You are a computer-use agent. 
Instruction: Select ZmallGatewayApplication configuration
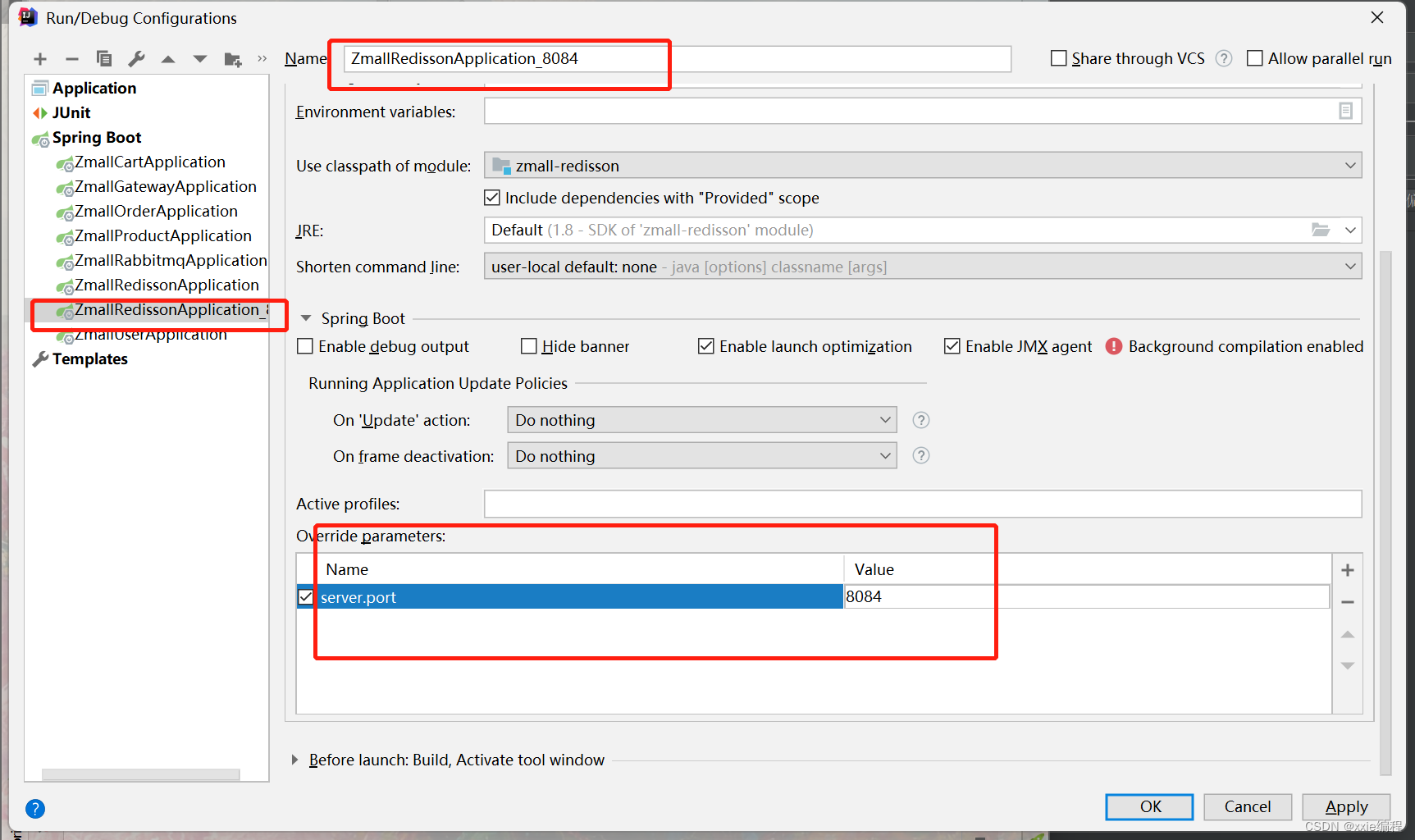click(165, 186)
